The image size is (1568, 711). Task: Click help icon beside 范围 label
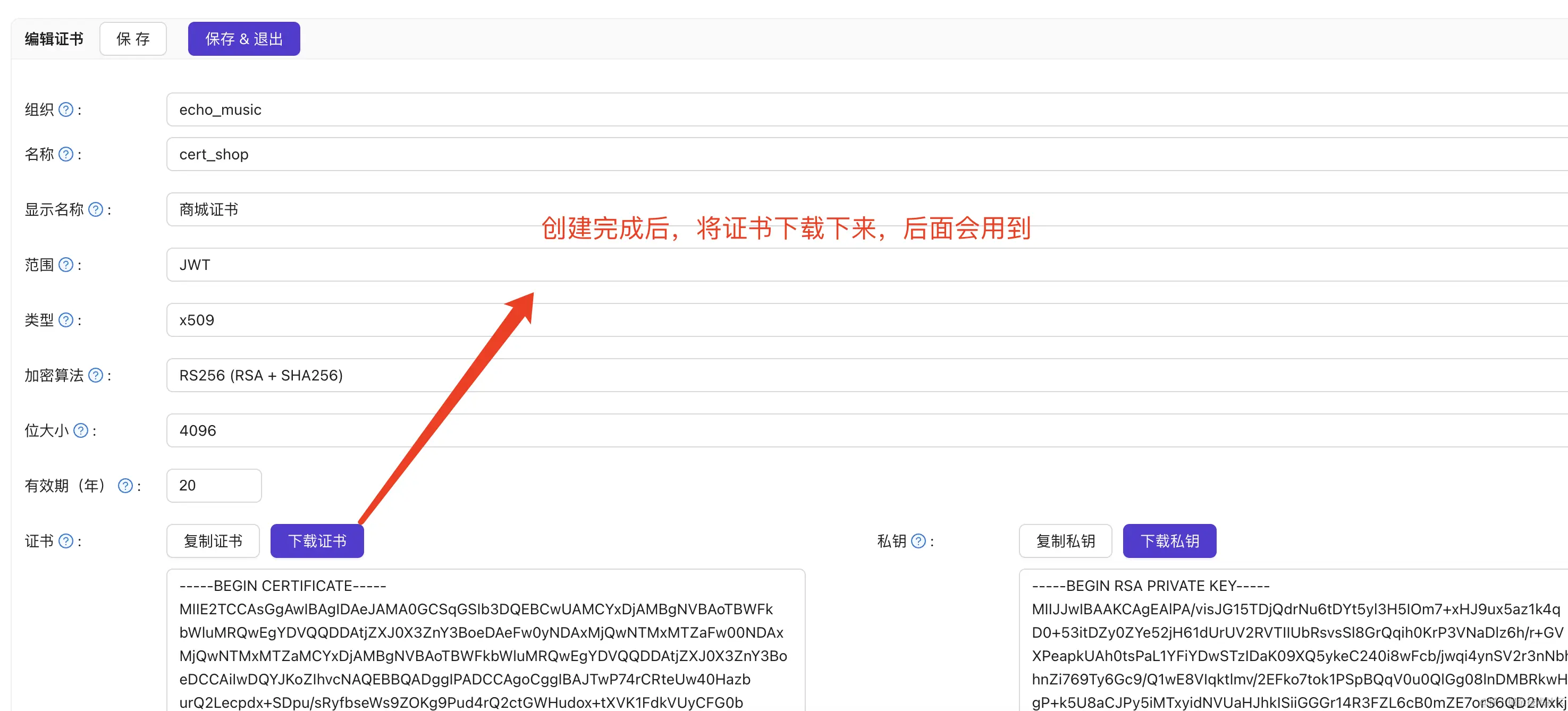(66, 265)
